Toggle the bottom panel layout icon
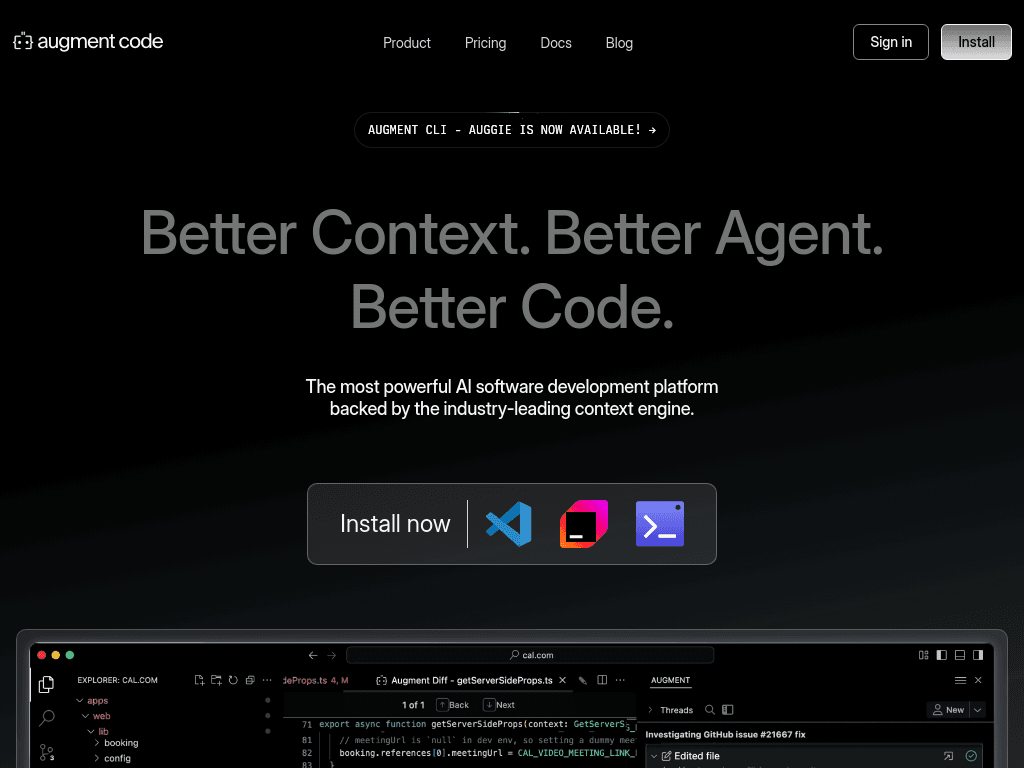The image size is (1024, 768). point(959,655)
